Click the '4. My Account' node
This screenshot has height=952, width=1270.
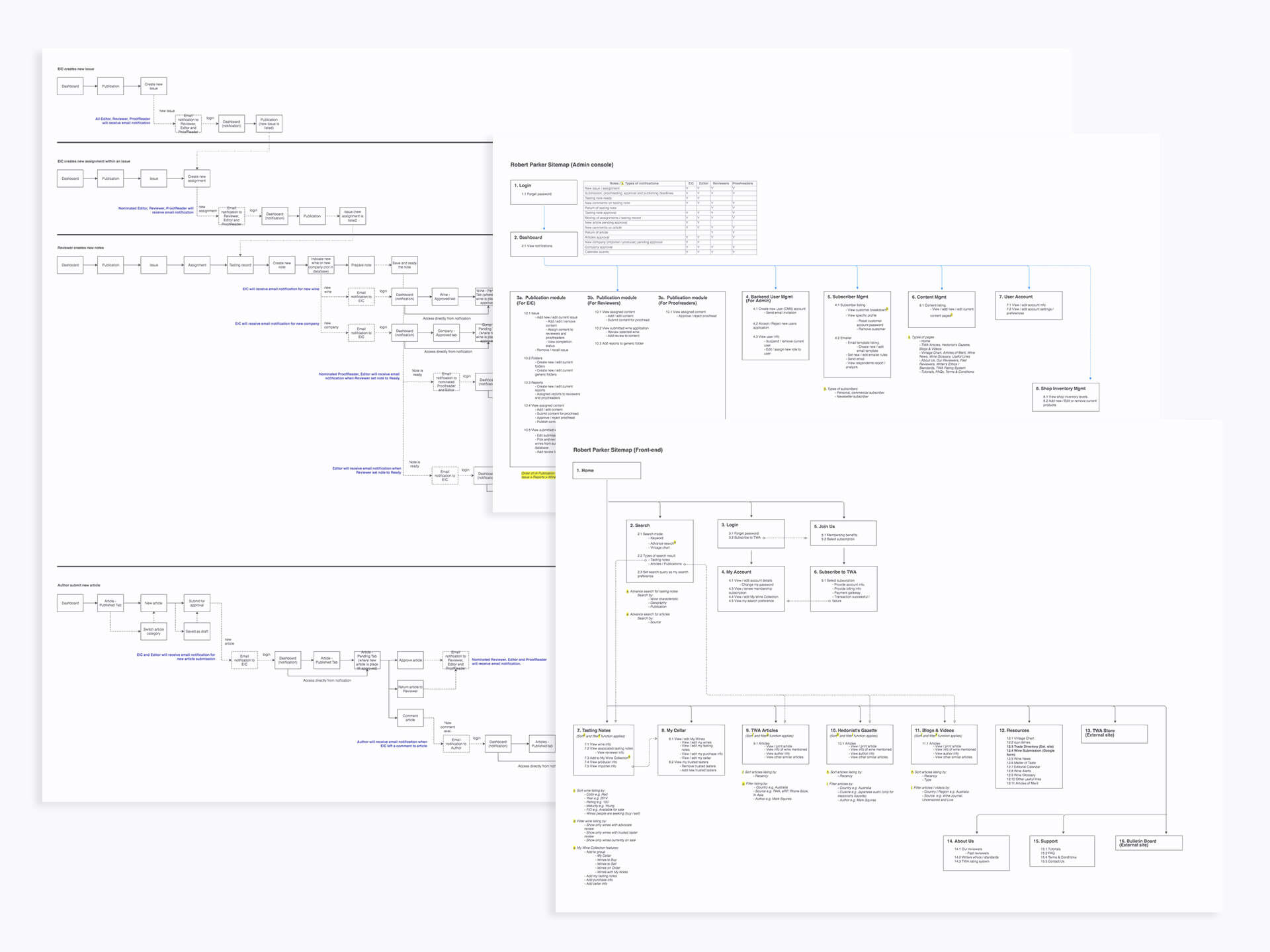coord(751,588)
